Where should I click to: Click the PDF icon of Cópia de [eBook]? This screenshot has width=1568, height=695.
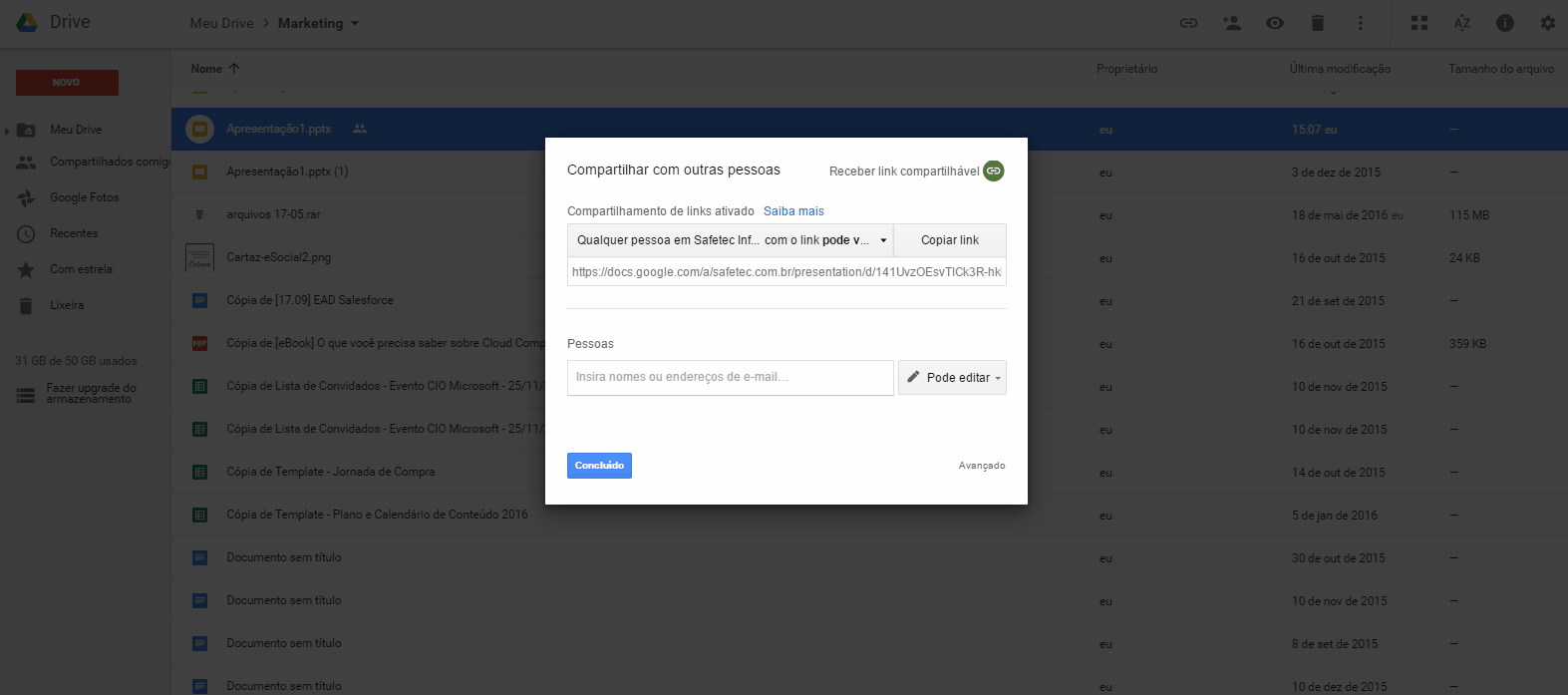[x=199, y=343]
